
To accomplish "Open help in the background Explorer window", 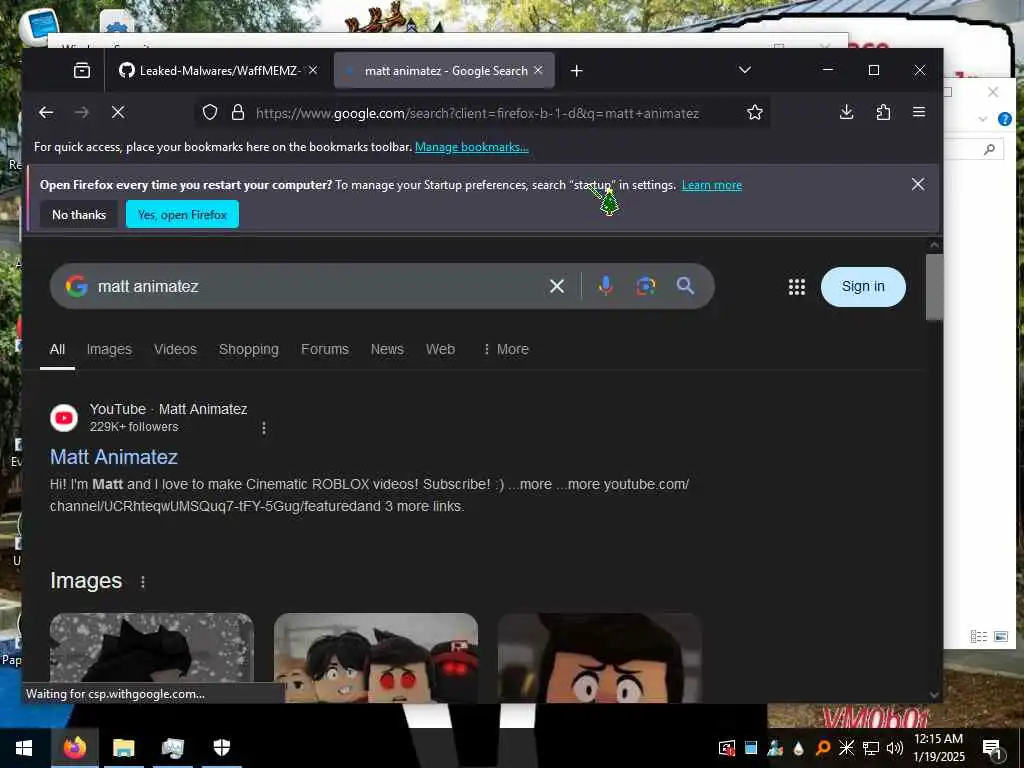I will tap(1005, 119).
